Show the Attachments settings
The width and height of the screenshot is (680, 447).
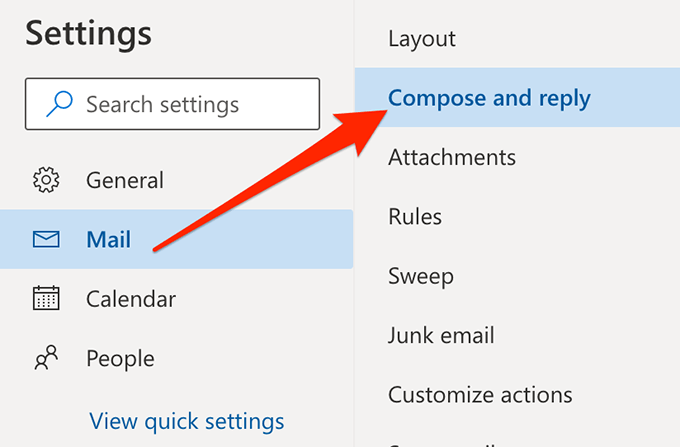[452, 157]
